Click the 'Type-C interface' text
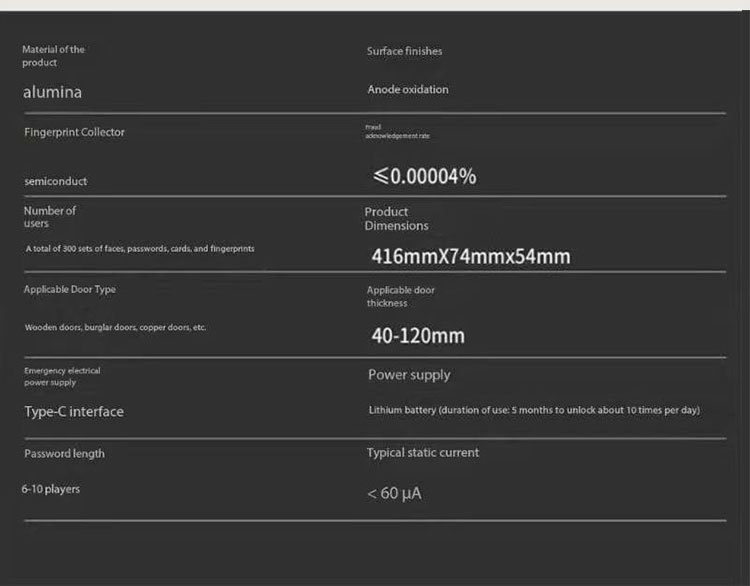The width and height of the screenshot is (750, 586). [74, 412]
